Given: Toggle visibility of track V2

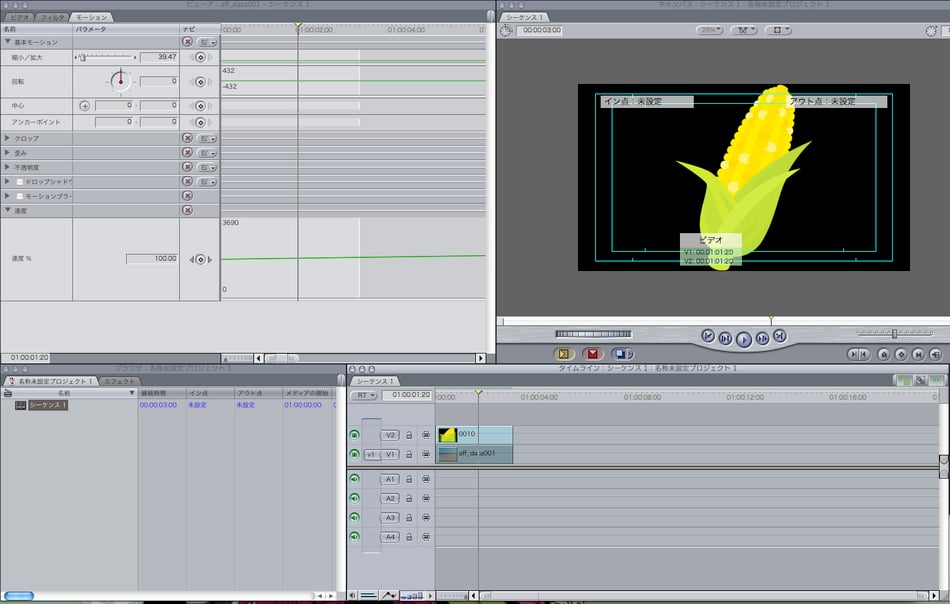Looking at the screenshot, I should [354, 435].
